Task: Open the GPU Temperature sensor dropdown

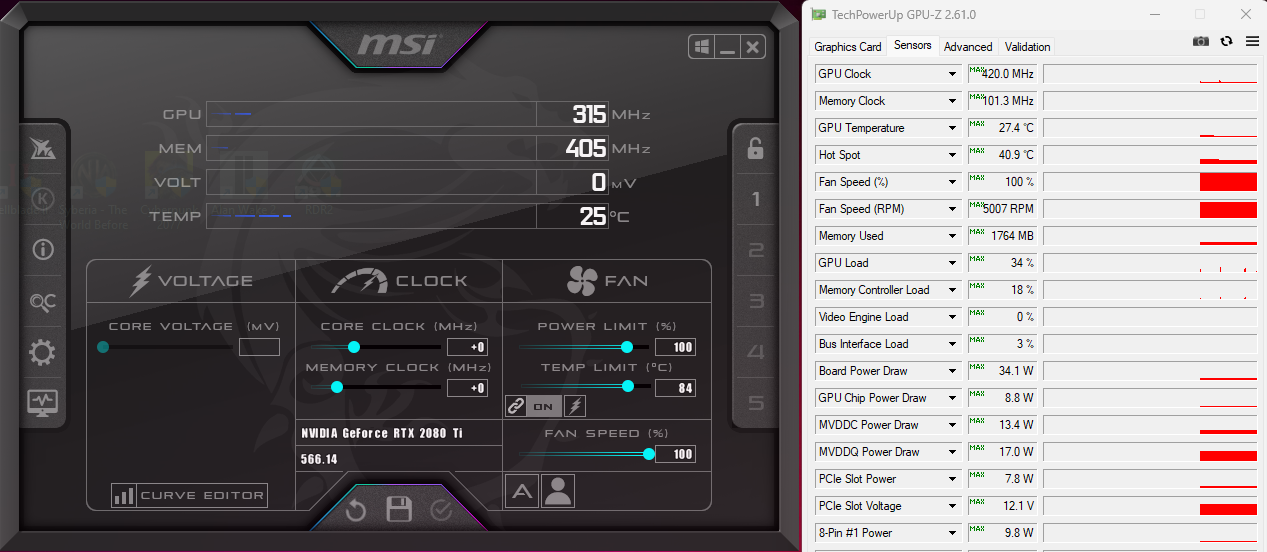Action: (x=952, y=128)
